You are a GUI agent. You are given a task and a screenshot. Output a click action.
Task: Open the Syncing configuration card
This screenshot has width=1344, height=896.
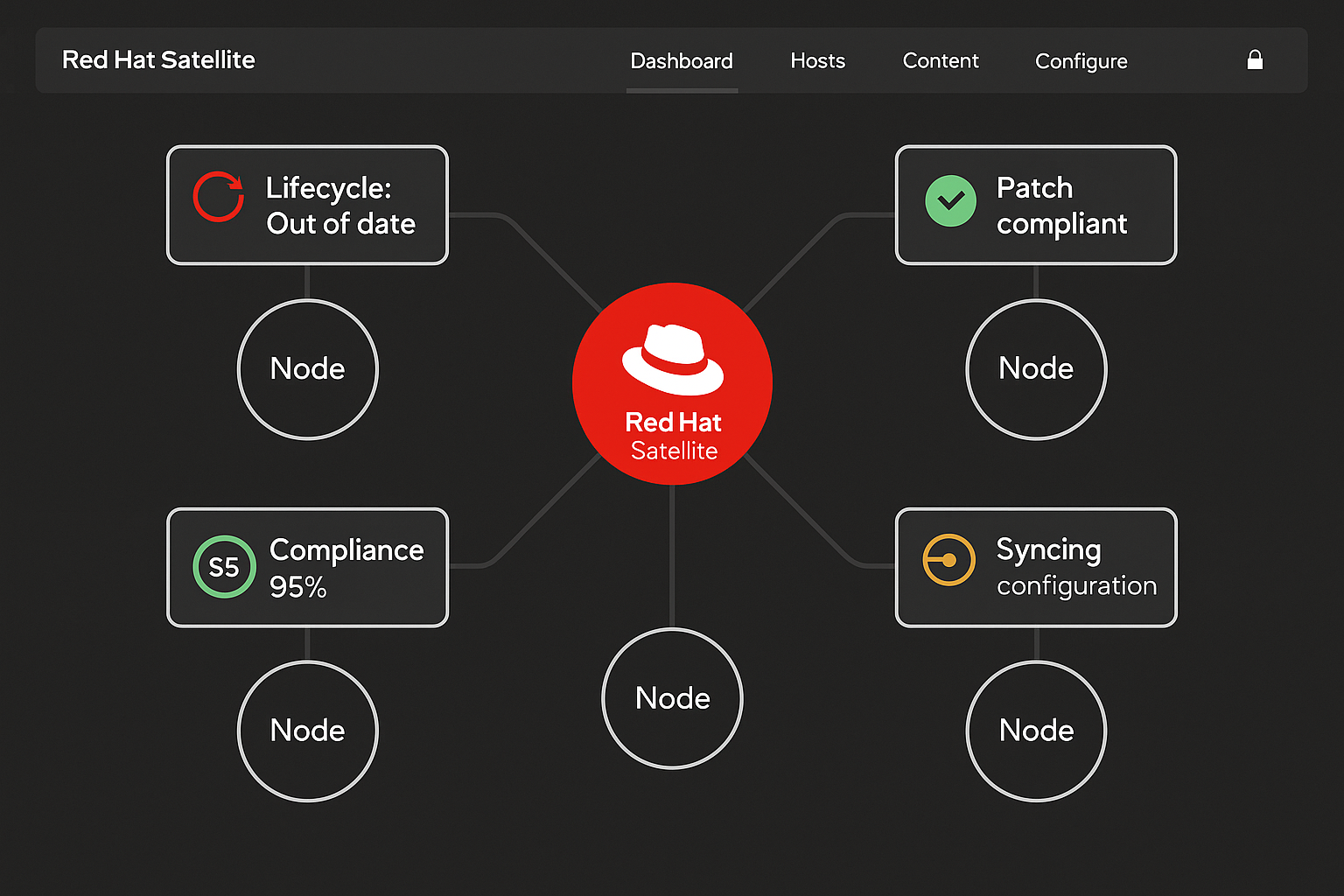[1036, 567]
